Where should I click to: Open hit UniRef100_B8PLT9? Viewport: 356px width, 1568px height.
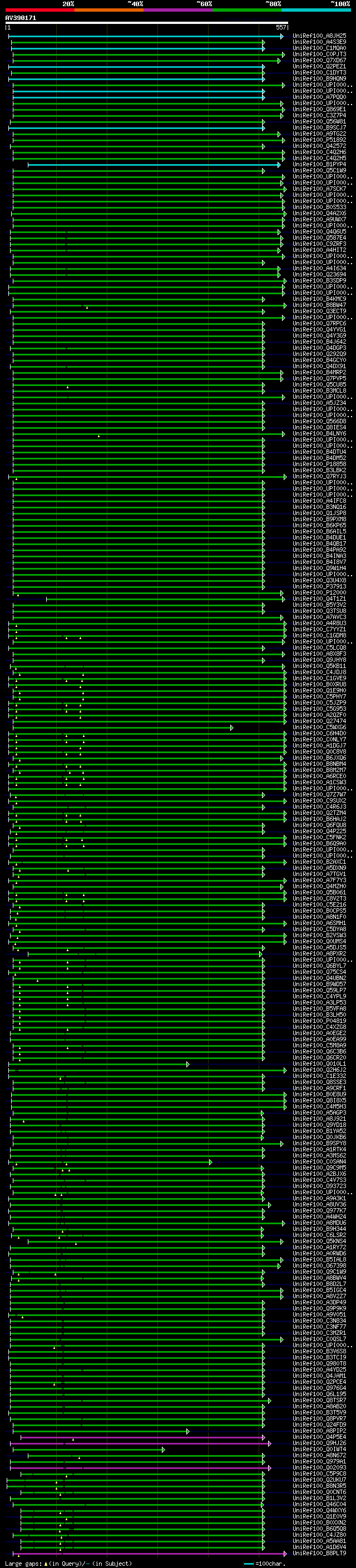point(319,1554)
